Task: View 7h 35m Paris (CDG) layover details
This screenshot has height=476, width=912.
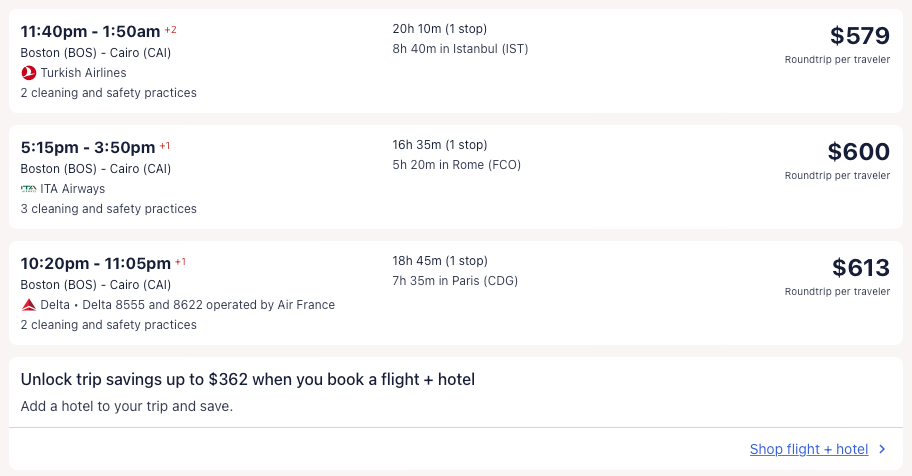Action: 455,281
